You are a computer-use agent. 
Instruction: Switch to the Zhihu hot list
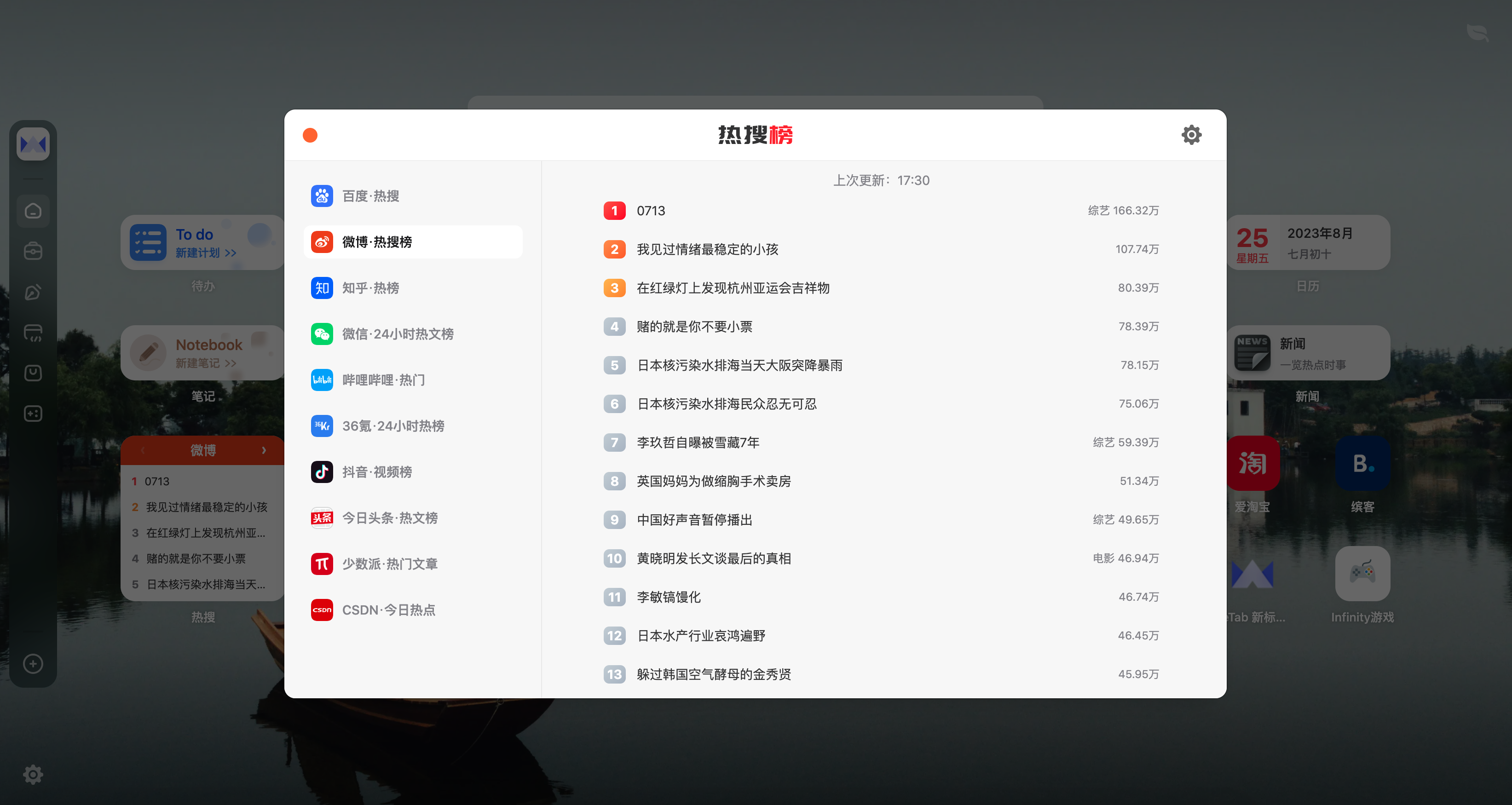tap(370, 288)
